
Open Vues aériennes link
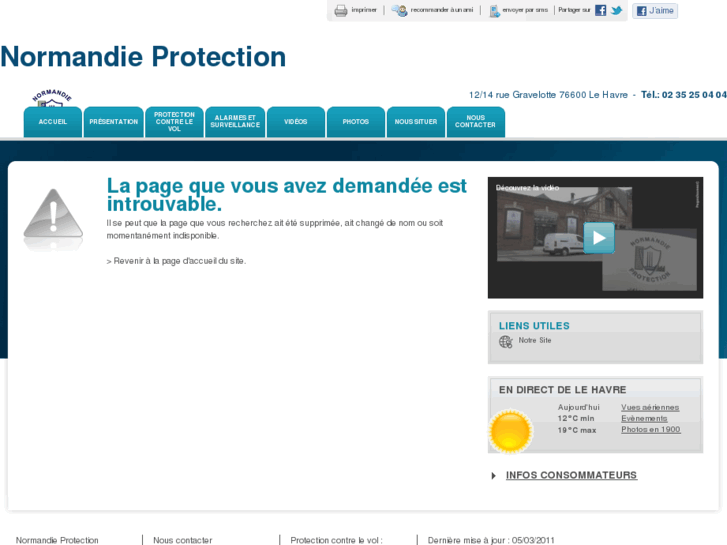[x=650, y=407]
